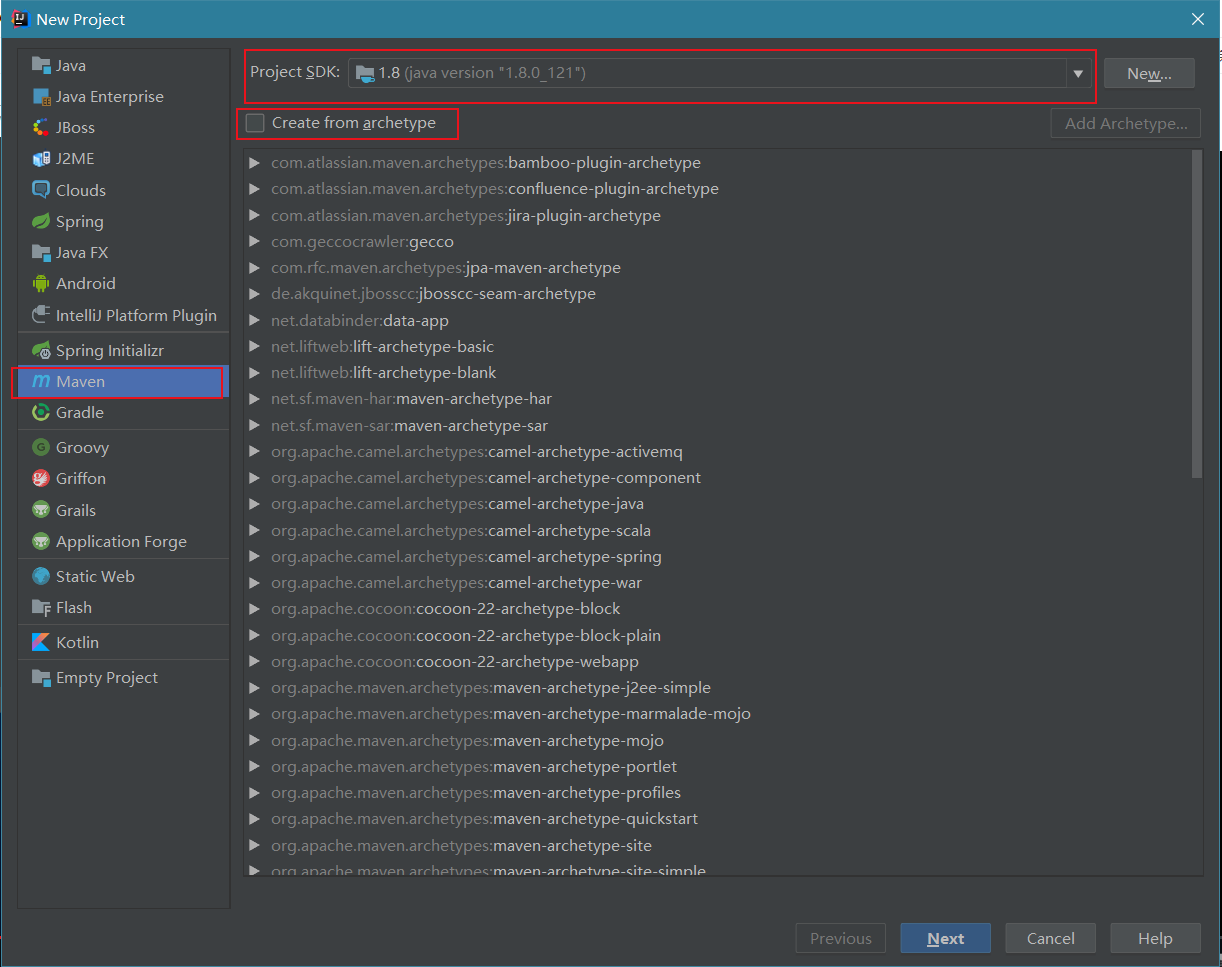Click the Grails icon
Screen dimensions: 1222x967
click(x=41, y=510)
